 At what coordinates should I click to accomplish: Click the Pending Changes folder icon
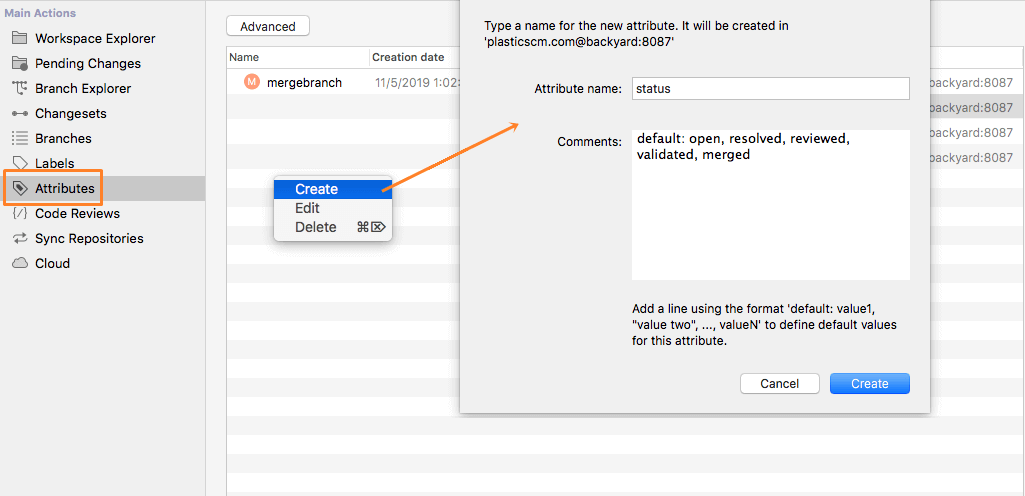(20, 63)
